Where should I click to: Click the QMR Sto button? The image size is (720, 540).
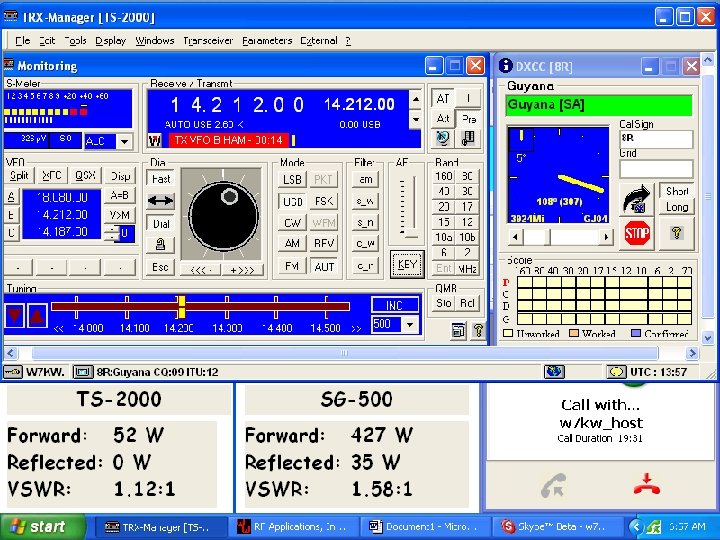point(443,303)
